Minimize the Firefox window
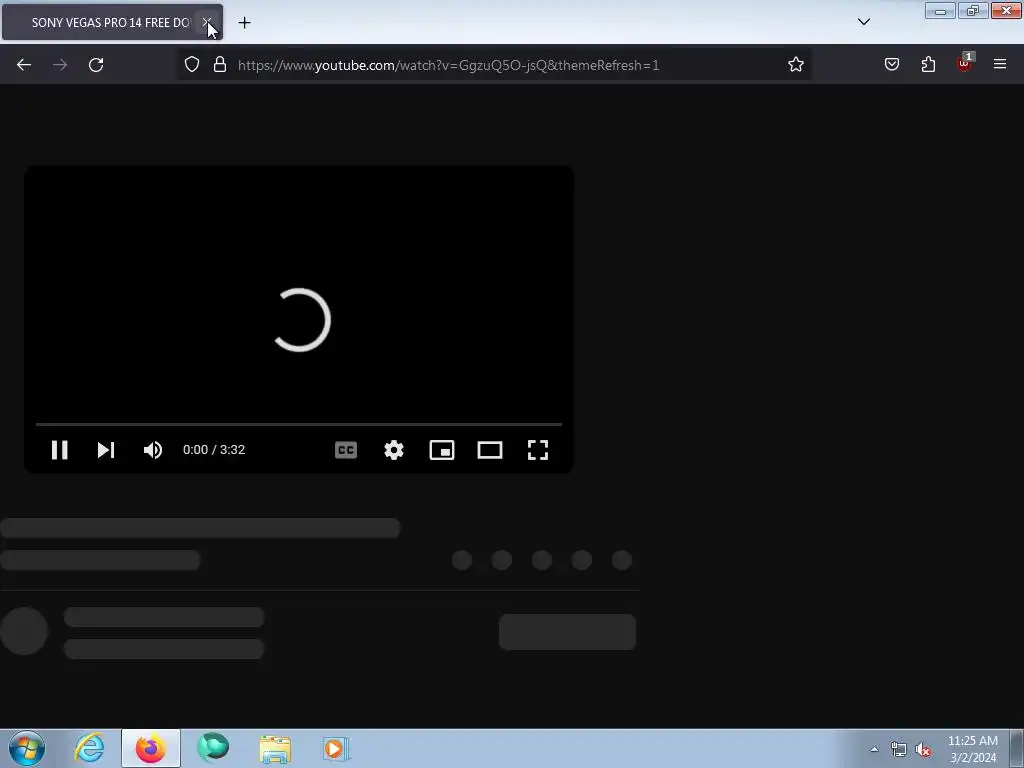 point(940,11)
